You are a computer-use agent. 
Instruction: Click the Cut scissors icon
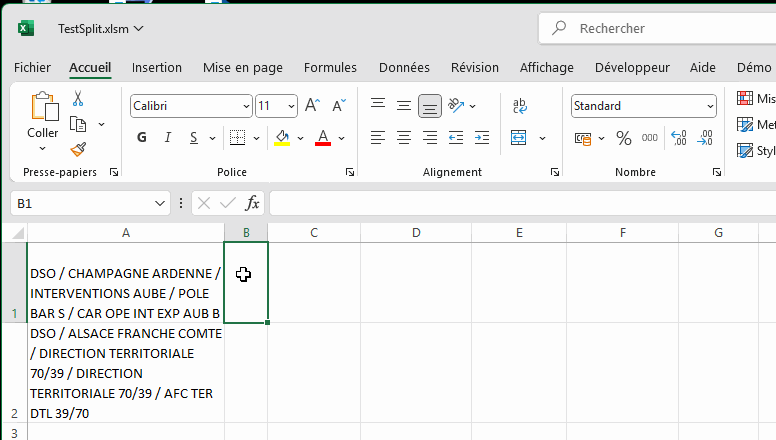click(78, 99)
